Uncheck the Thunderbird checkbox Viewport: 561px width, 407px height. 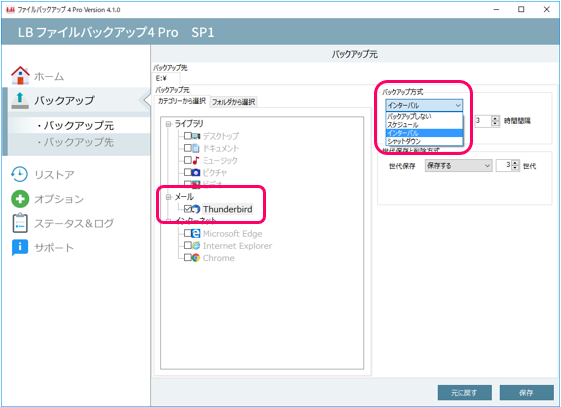point(187,209)
